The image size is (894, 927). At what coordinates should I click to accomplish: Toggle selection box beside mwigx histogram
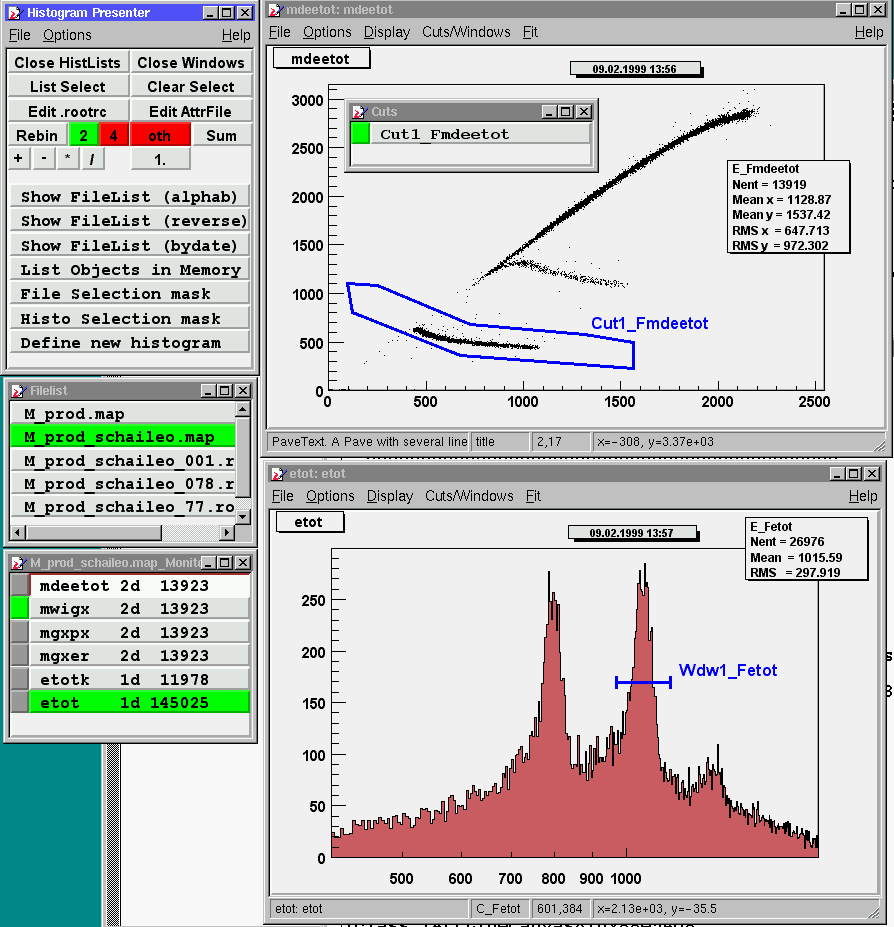pos(19,608)
